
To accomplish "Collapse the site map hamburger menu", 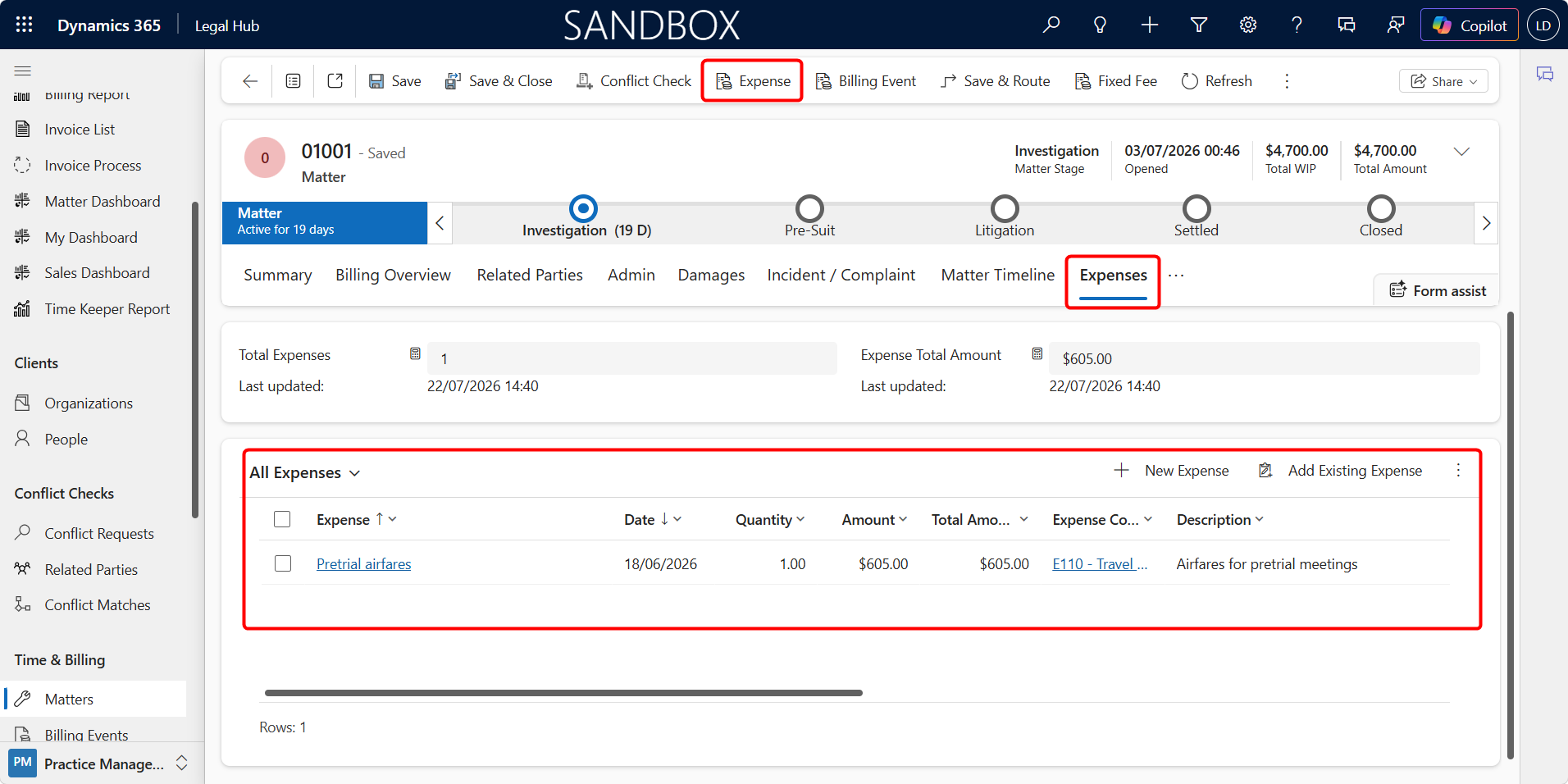I will tap(23, 71).
